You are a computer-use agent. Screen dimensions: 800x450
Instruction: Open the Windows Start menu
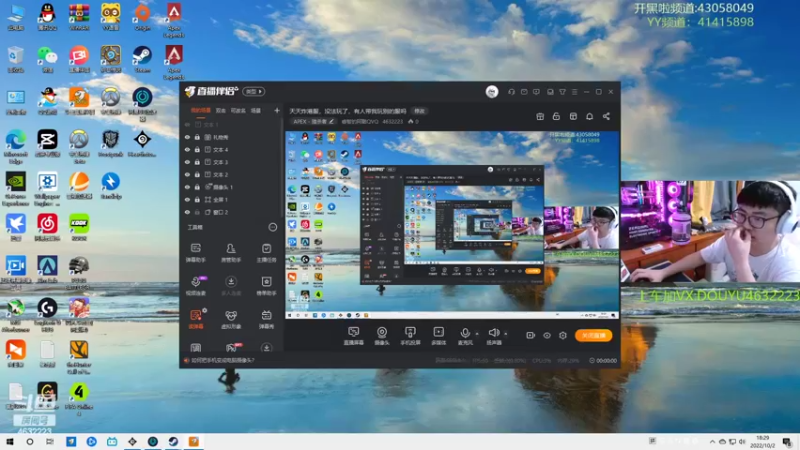tap(10, 442)
